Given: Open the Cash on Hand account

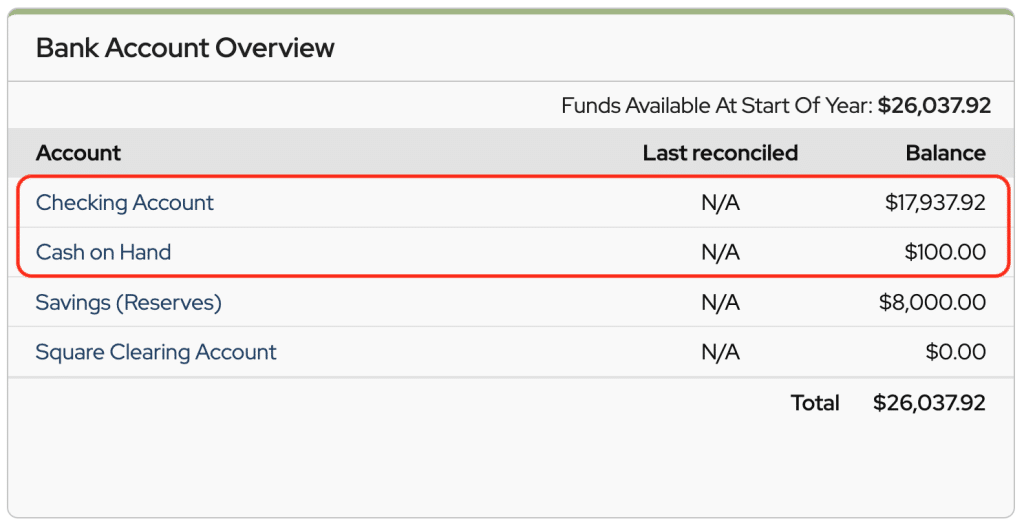Looking at the screenshot, I should pyautogui.click(x=103, y=252).
